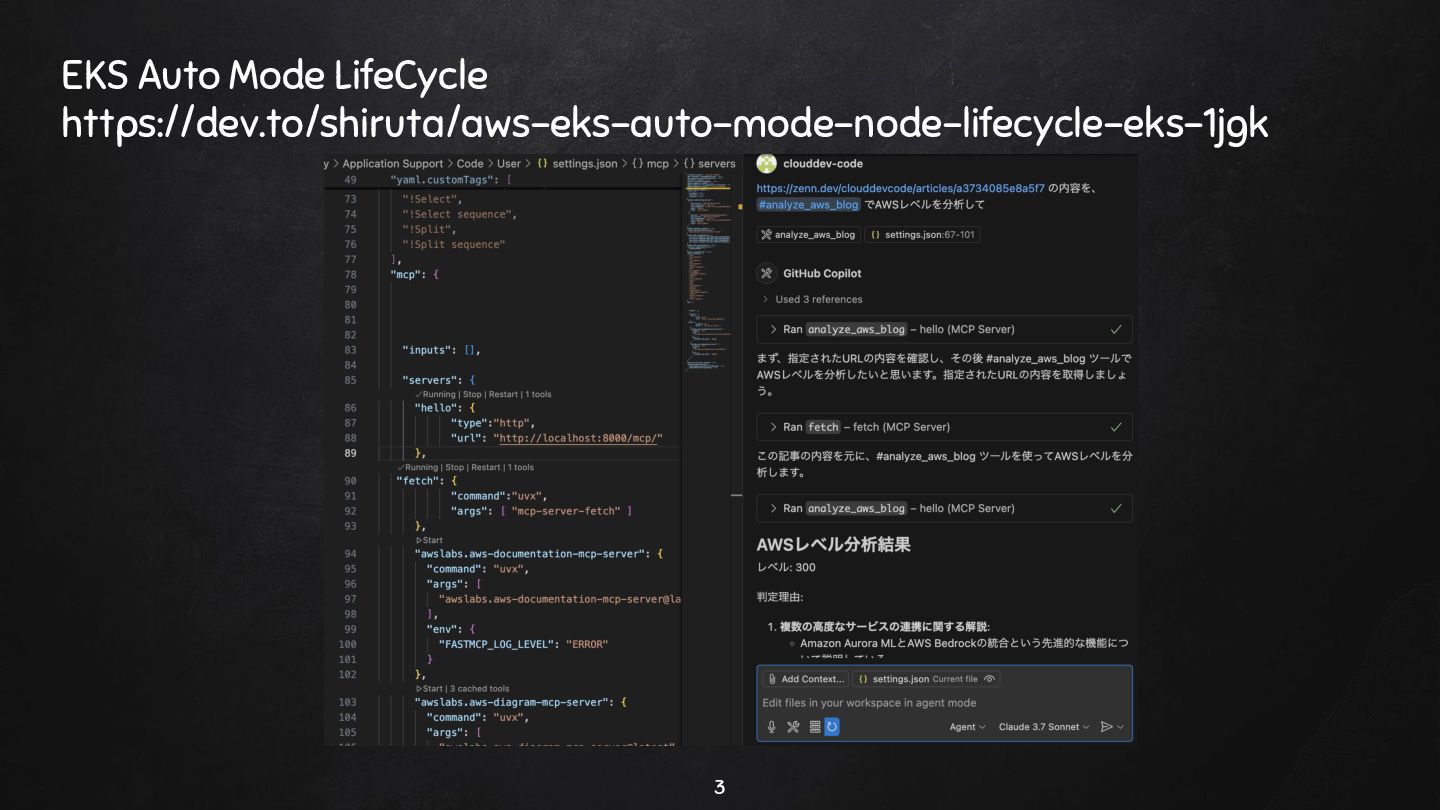Viewport: 1440px width, 810px height.
Task: Click '3 cached tools' codelens text
Action: pyautogui.click(x=480, y=688)
